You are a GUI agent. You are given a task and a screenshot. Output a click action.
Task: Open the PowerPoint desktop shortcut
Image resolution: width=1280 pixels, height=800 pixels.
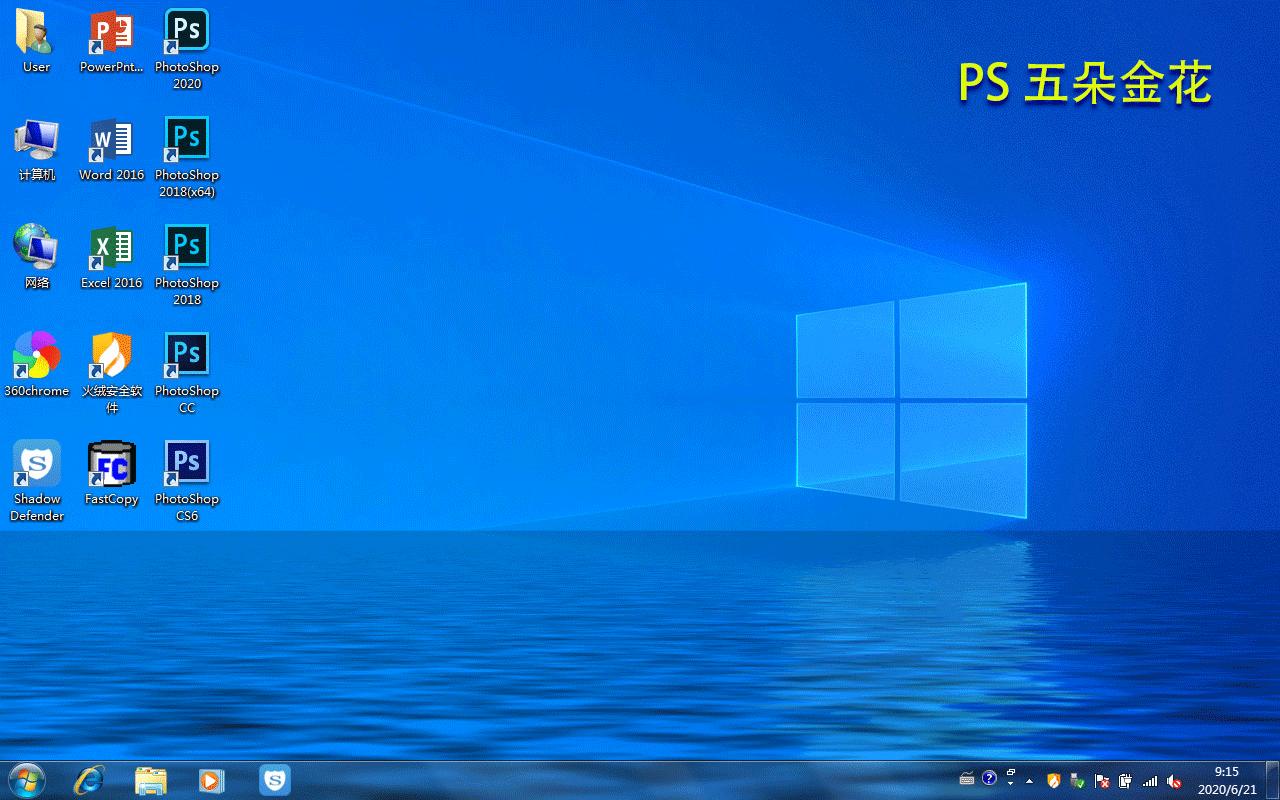coord(111,30)
